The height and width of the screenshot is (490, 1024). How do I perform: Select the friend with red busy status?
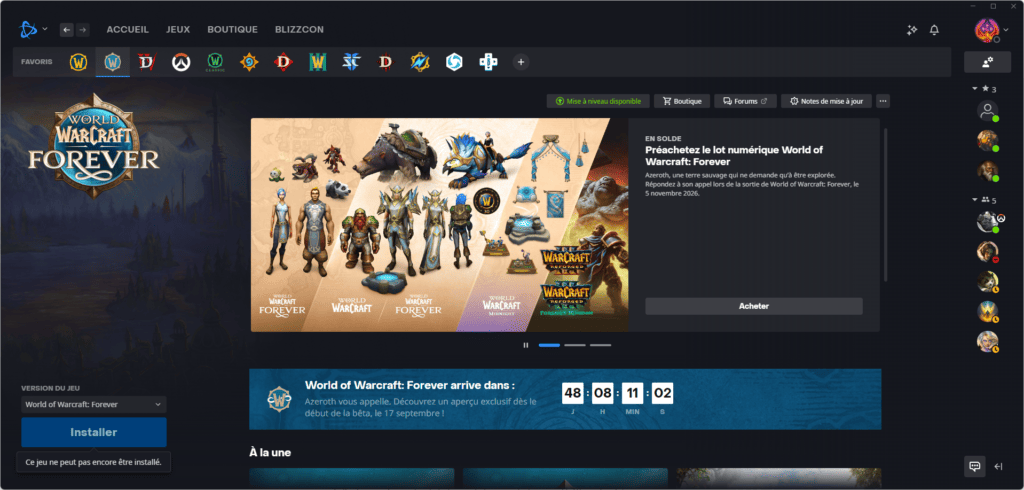pyautogui.click(x=987, y=252)
